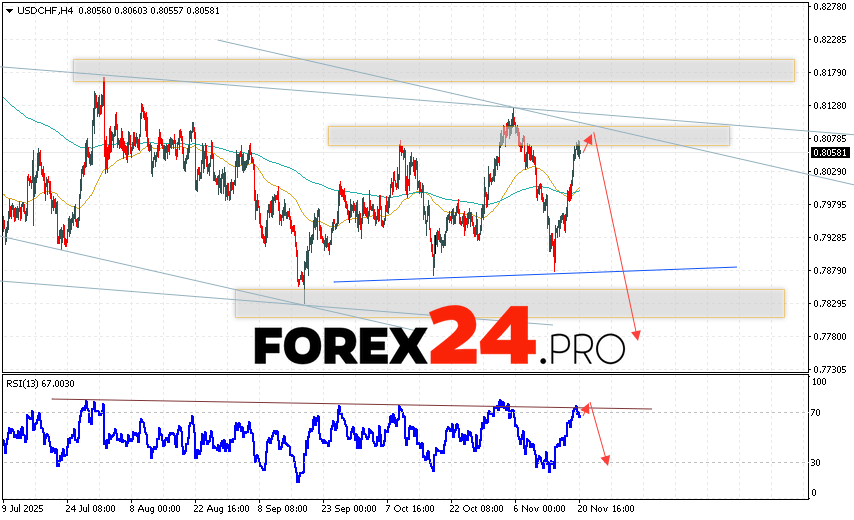Select the bottom gray support zone
This screenshot has width=854, height=520.
coord(509,303)
